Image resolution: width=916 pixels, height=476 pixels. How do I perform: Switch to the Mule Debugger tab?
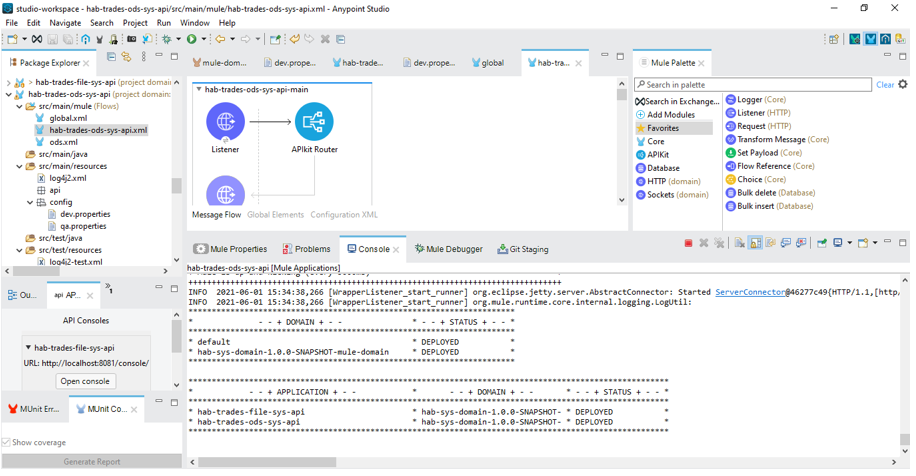pyautogui.click(x=449, y=249)
